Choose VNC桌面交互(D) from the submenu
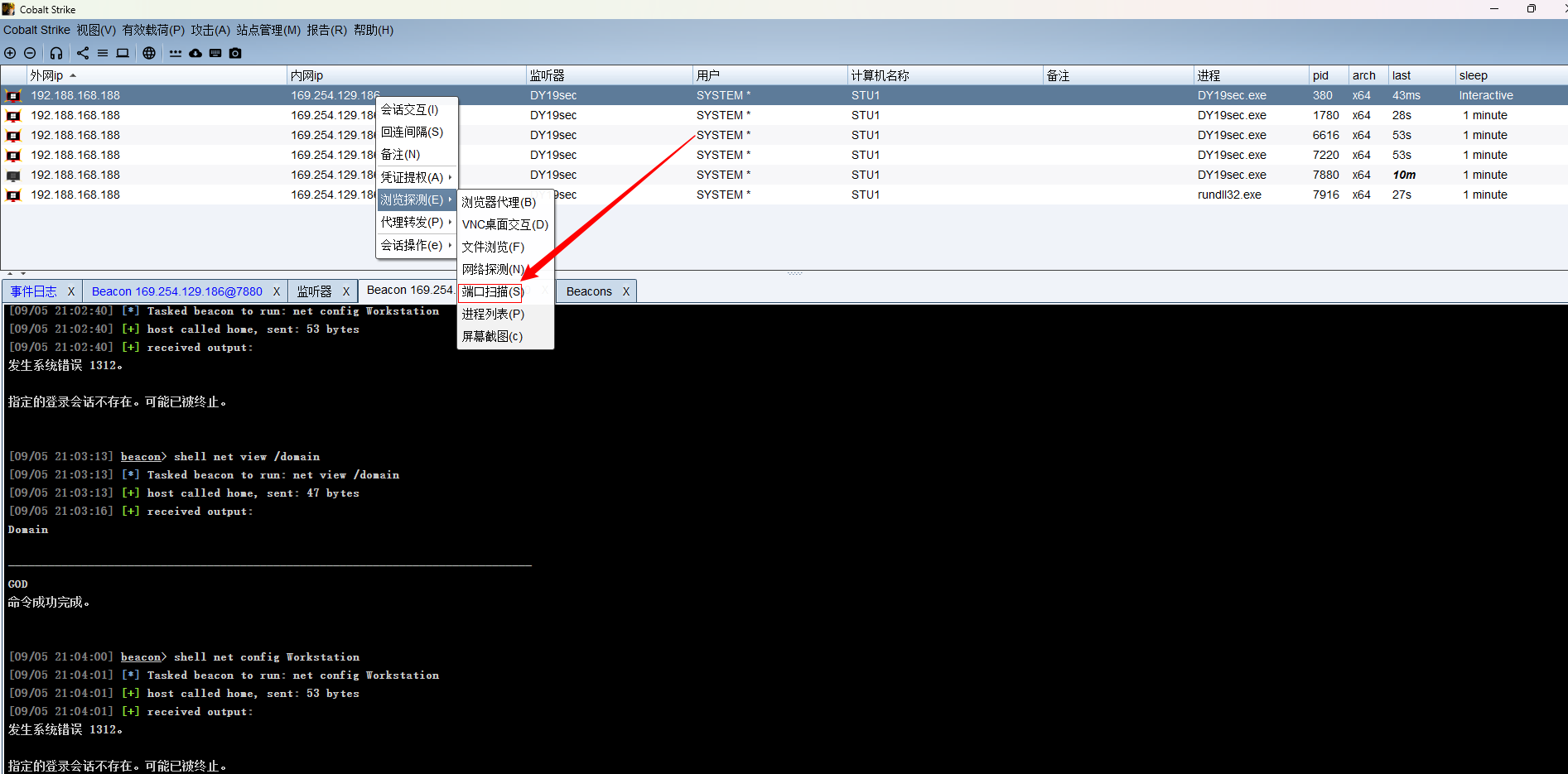The width and height of the screenshot is (1568, 774). [x=505, y=224]
